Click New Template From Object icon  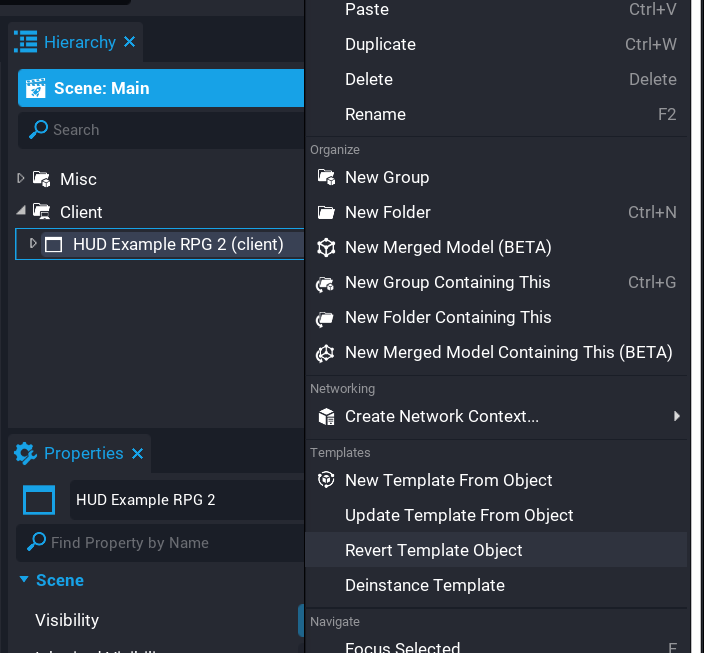pyautogui.click(x=326, y=480)
